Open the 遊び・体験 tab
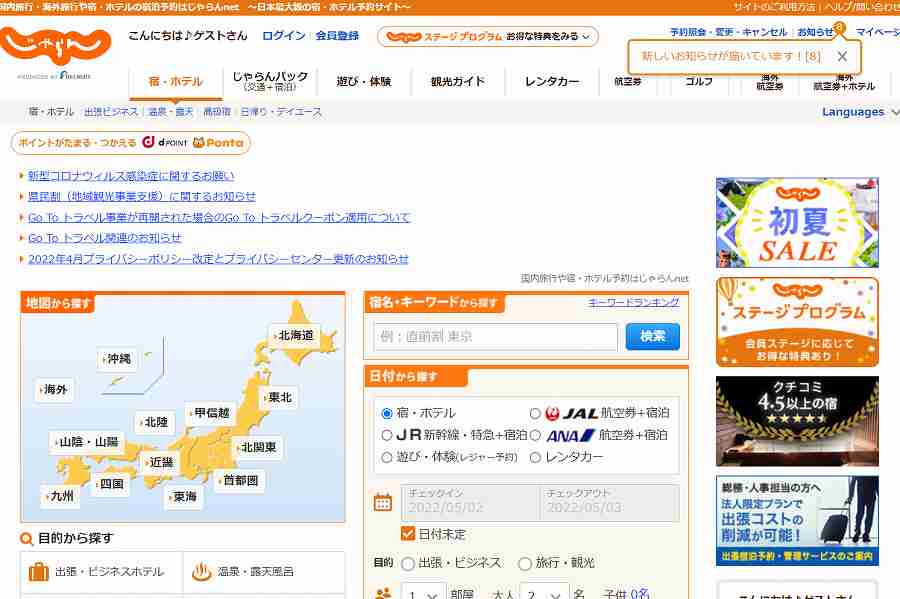900x599 pixels. [x=364, y=81]
